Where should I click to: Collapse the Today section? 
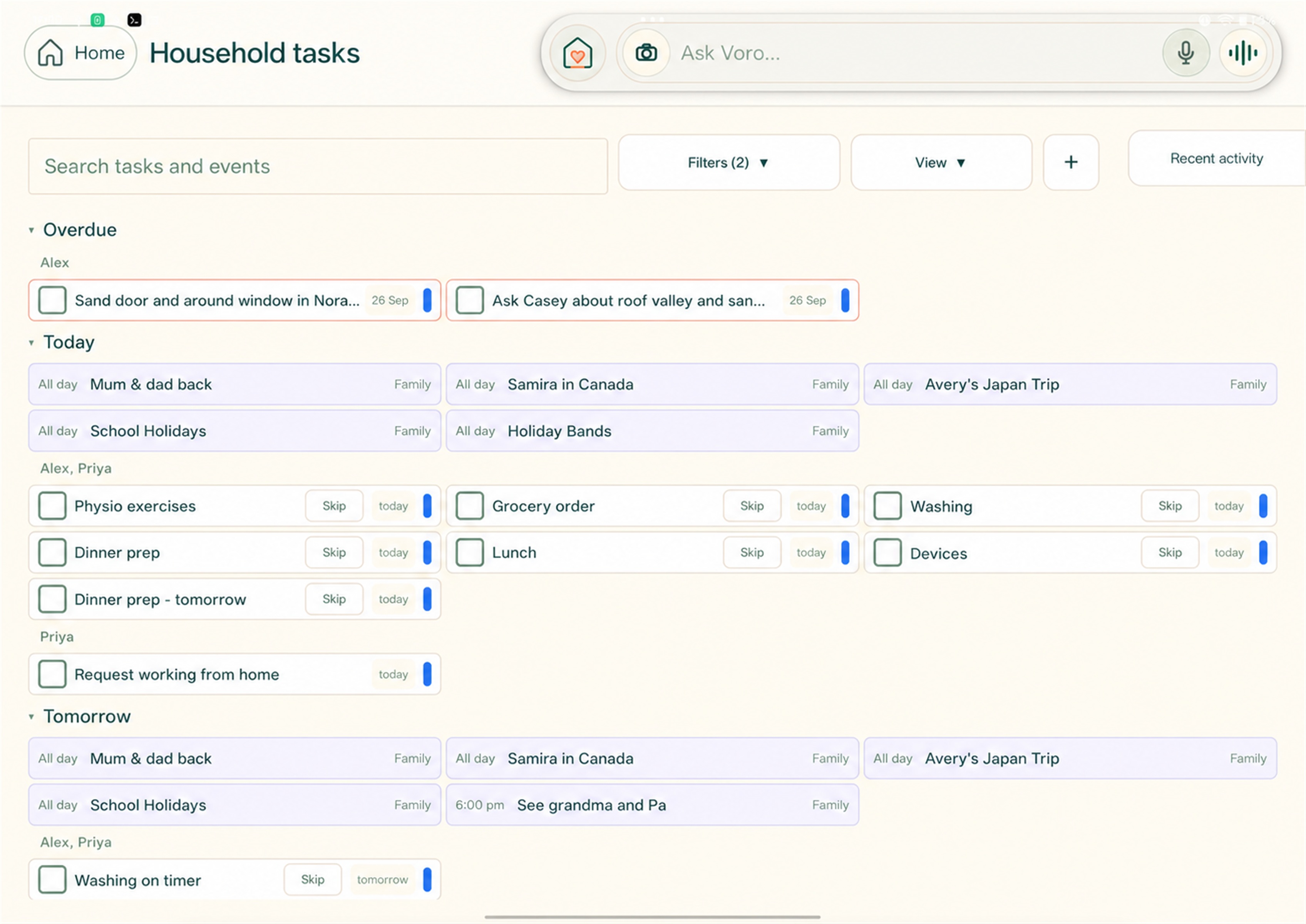[31, 343]
